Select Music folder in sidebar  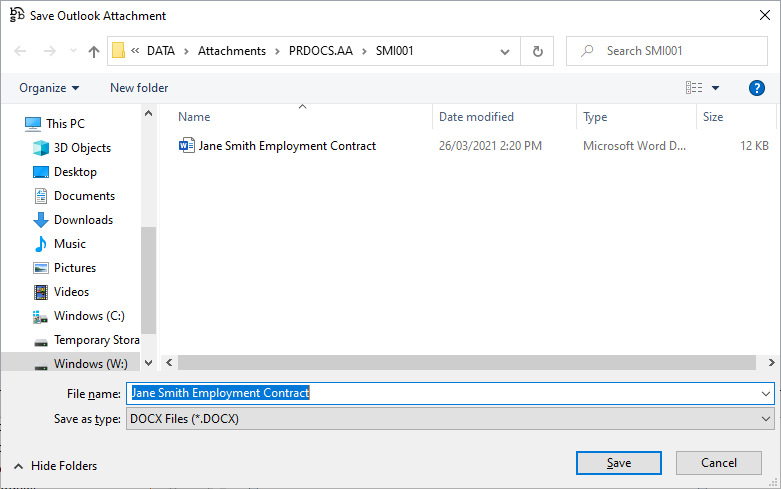point(69,244)
